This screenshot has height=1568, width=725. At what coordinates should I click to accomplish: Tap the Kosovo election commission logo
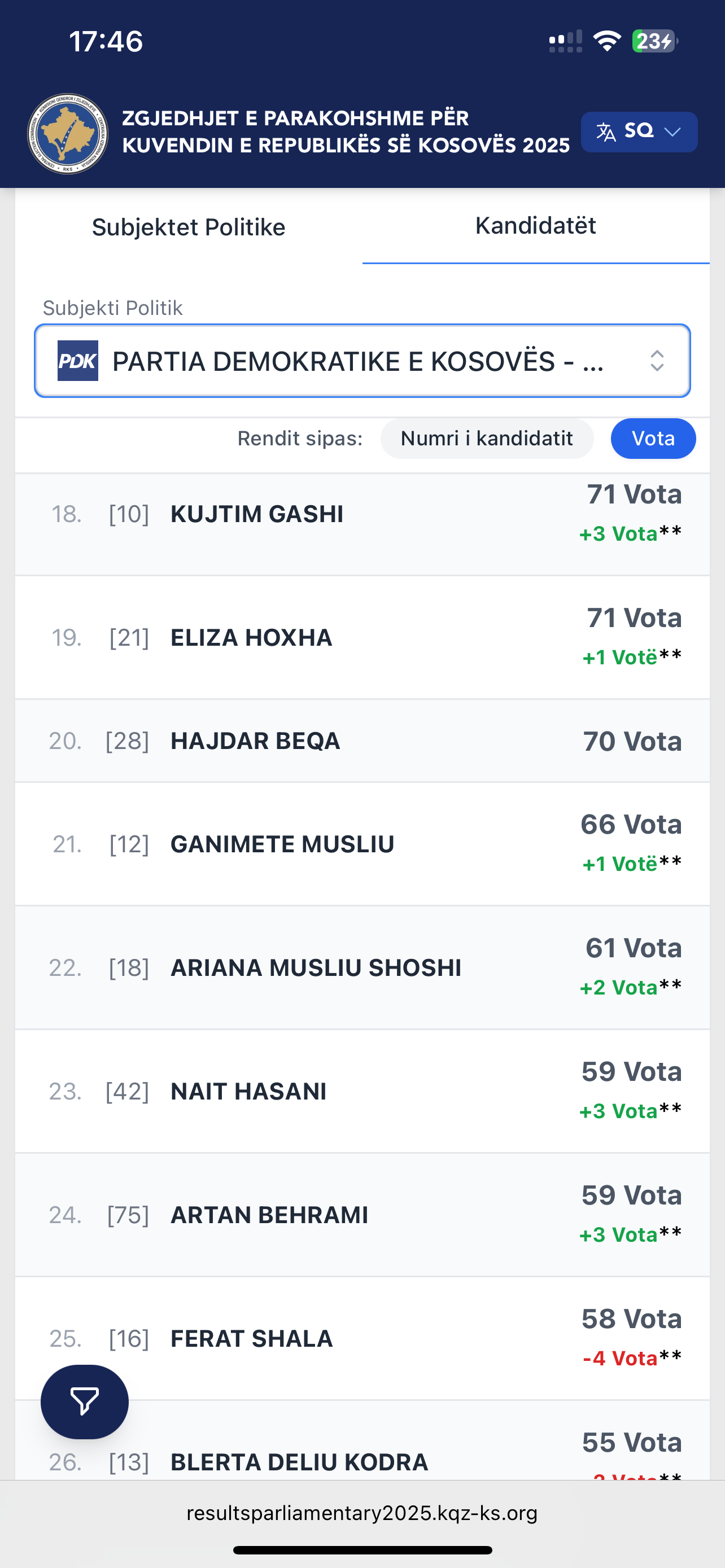point(68,133)
